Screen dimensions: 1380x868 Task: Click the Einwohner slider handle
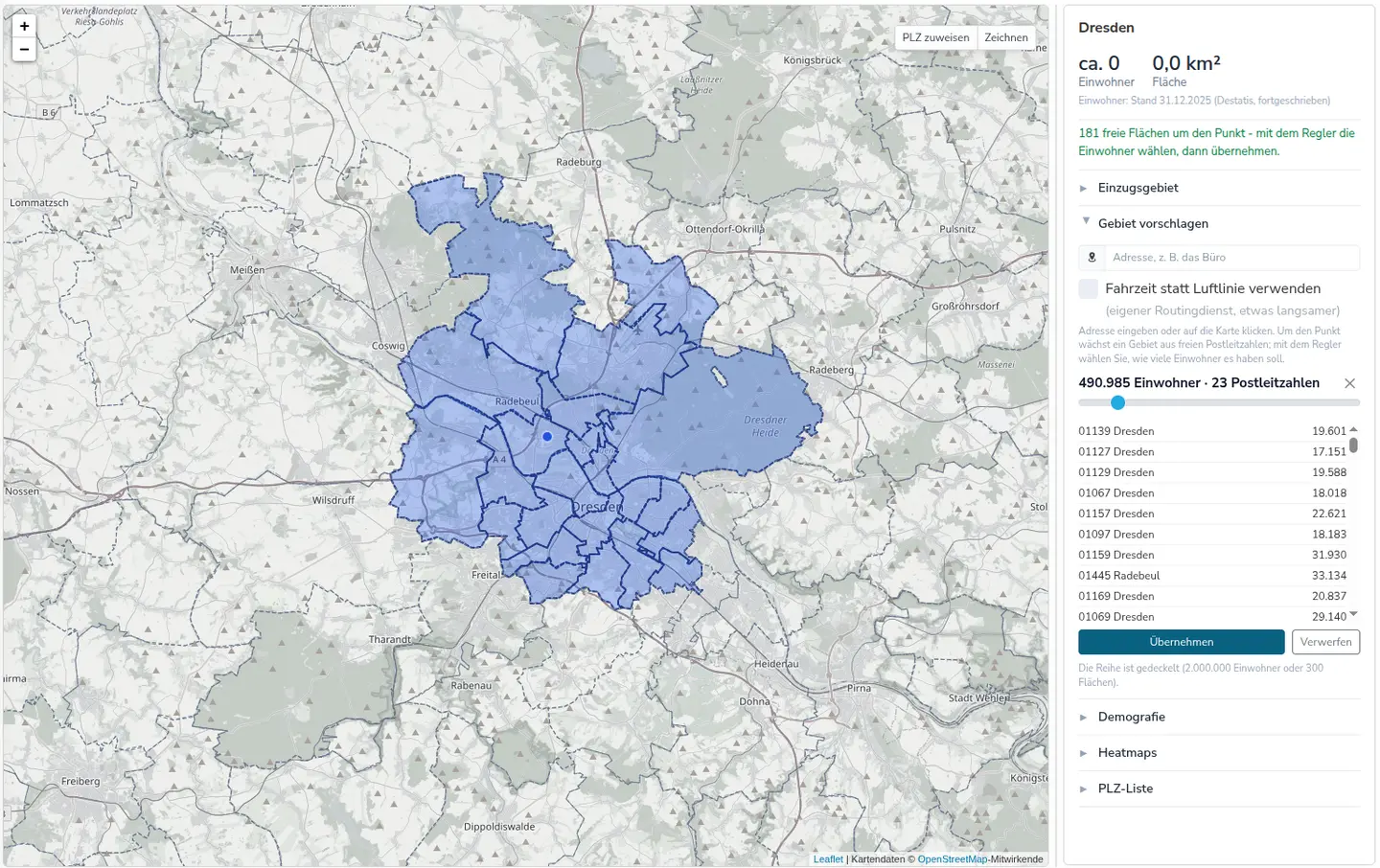[1117, 403]
